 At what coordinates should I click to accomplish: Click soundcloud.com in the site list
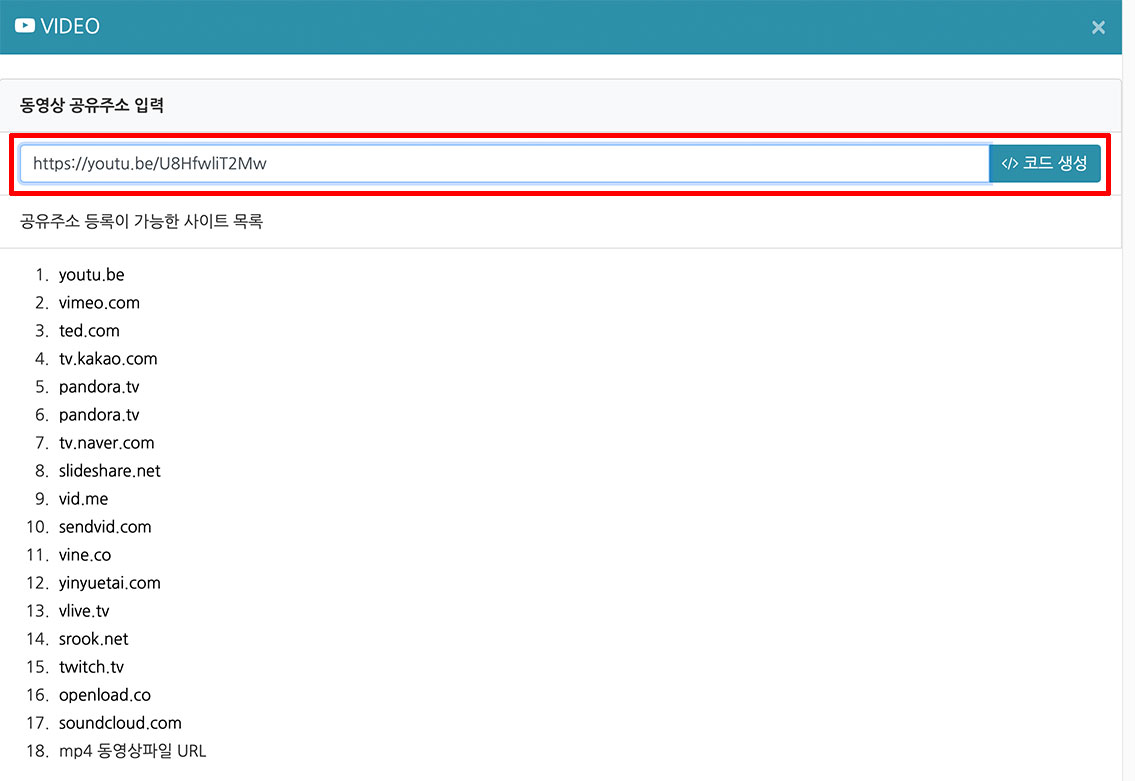pos(120,723)
